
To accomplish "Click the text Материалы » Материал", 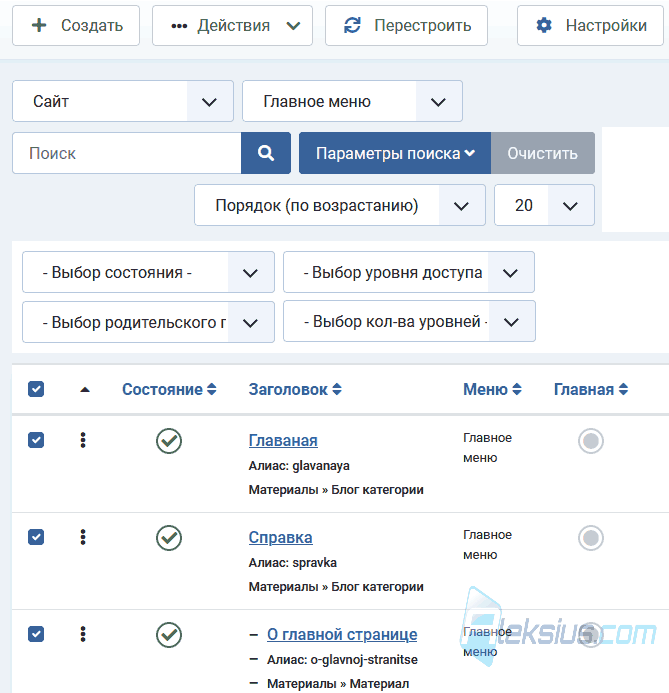I will (x=338, y=684).
